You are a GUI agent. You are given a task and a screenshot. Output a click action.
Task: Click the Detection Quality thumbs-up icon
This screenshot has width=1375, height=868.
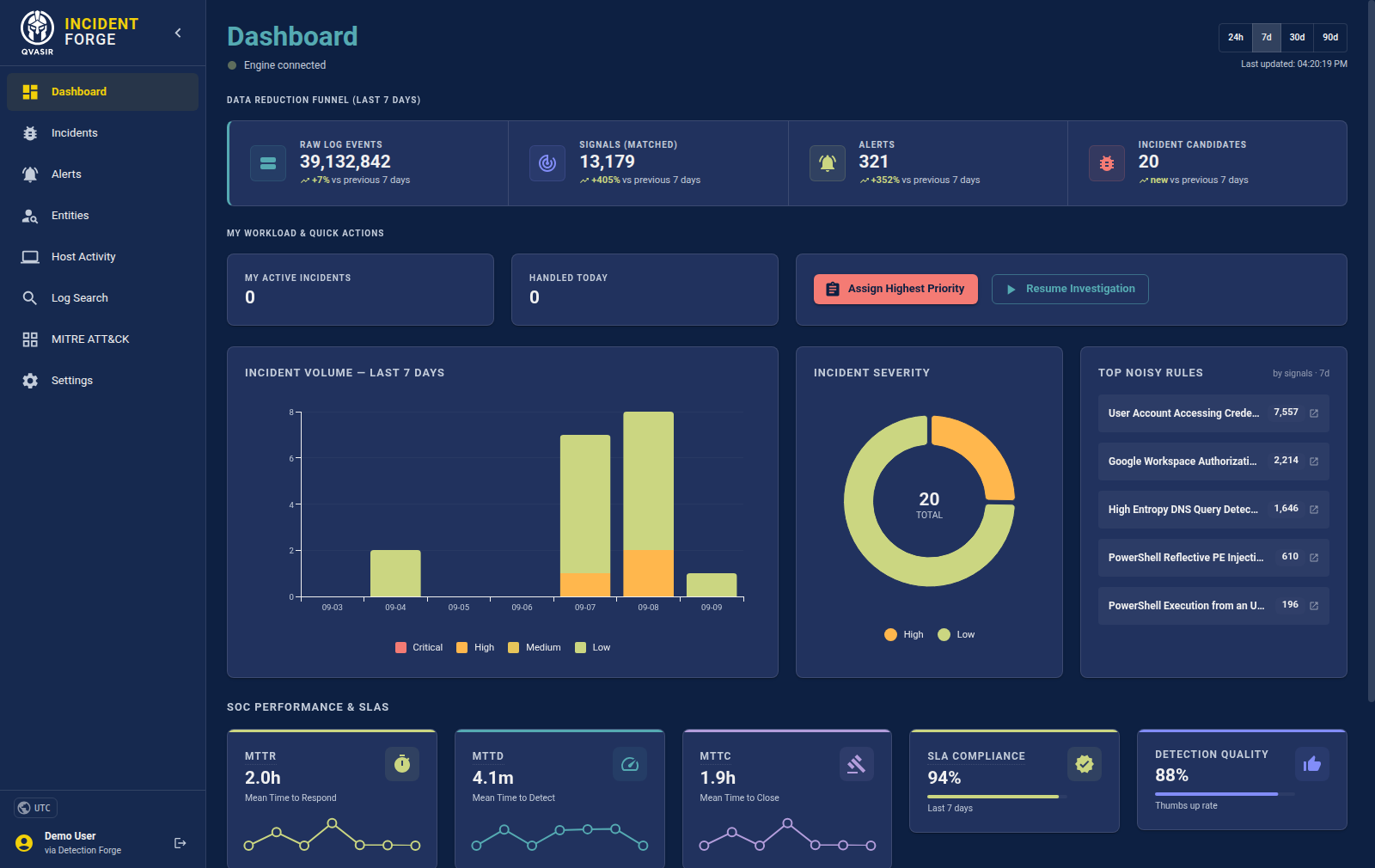coord(1312,764)
